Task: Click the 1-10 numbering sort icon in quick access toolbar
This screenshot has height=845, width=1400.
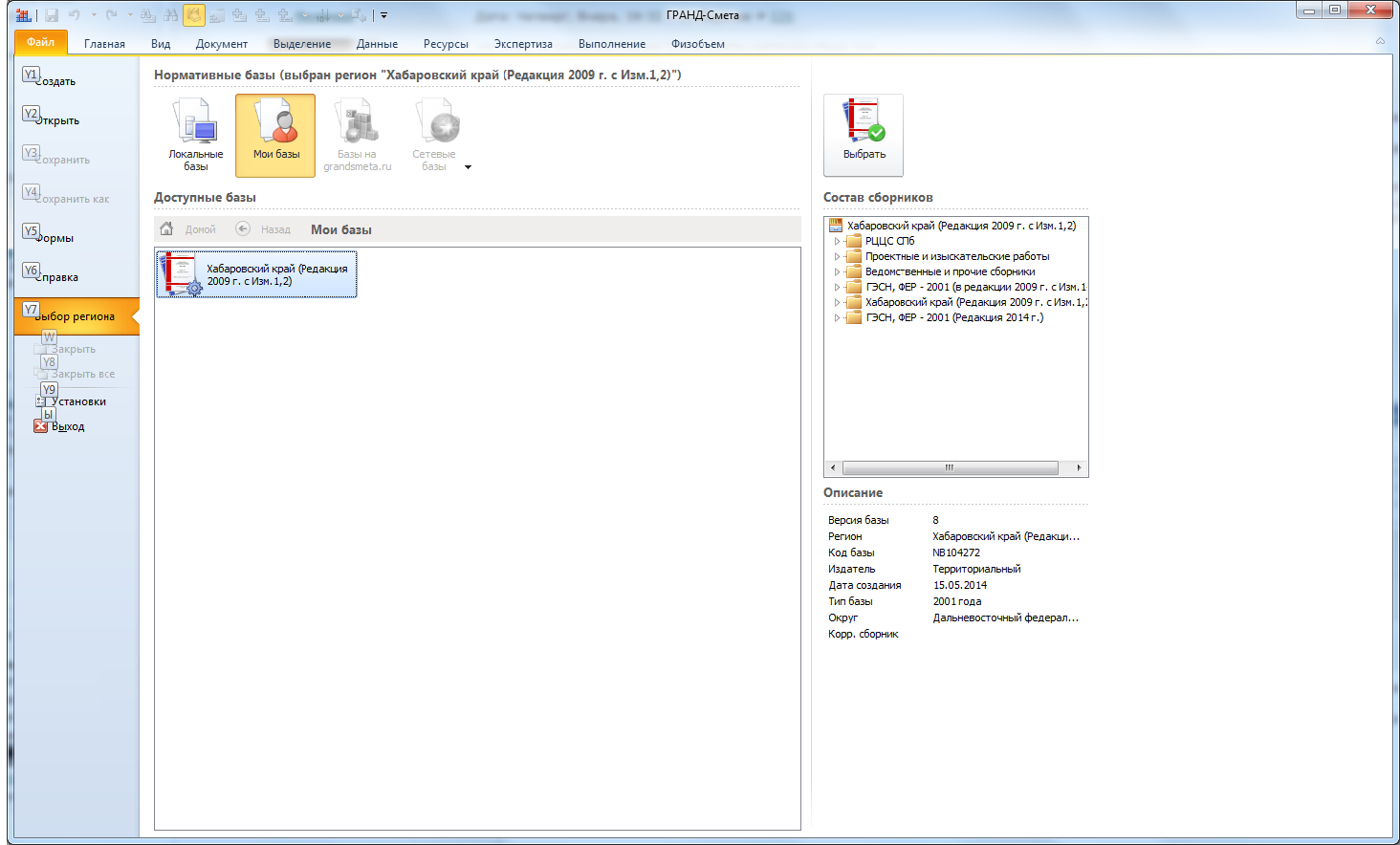Action: [321, 15]
